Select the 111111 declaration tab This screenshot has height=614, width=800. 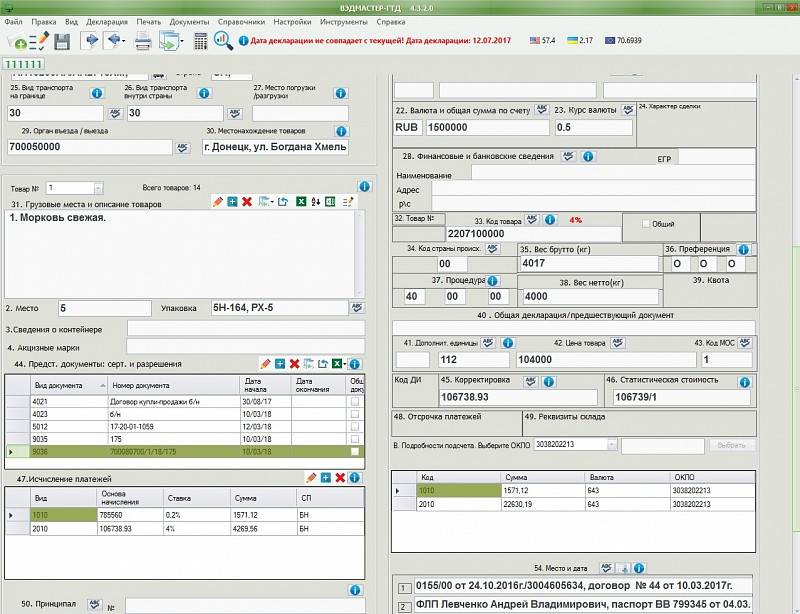(25, 63)
